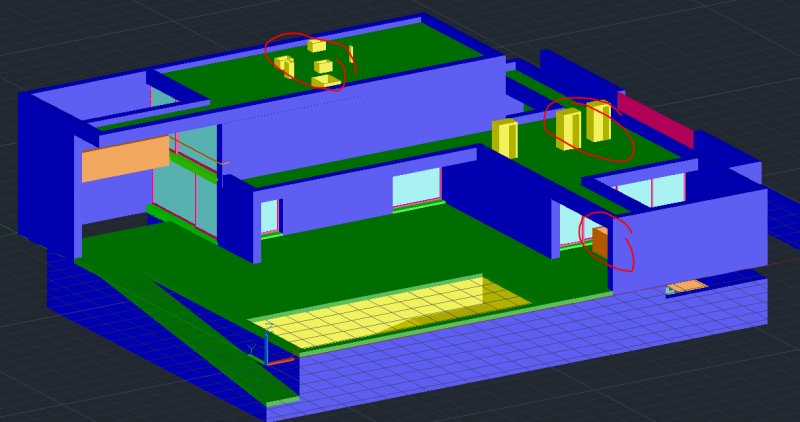Select the flat yellow tray in upper room
The image size is (800, 422).
click(x=327, y=81)
